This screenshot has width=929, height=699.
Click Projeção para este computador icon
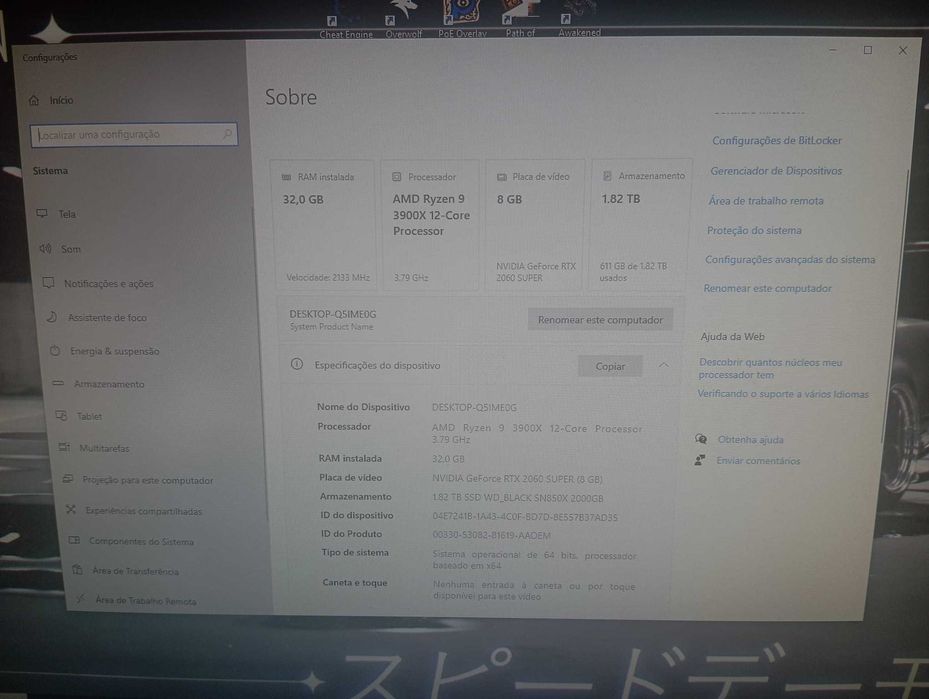point(68,479)
